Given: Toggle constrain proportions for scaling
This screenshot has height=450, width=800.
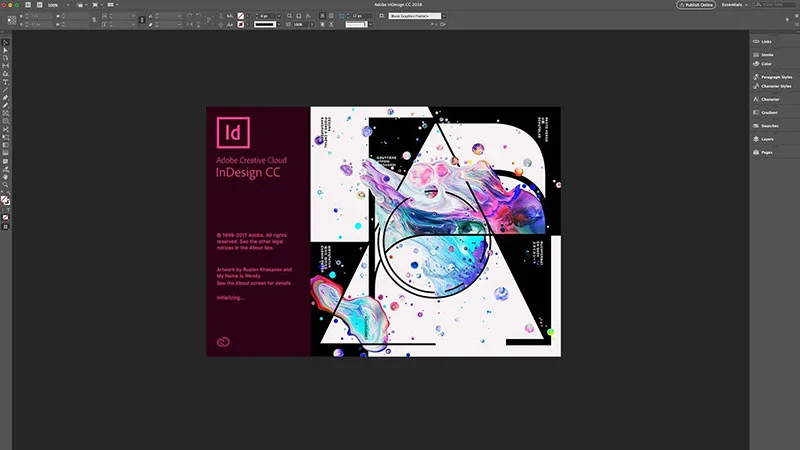Looking at the screenshot, I should 142,20.
